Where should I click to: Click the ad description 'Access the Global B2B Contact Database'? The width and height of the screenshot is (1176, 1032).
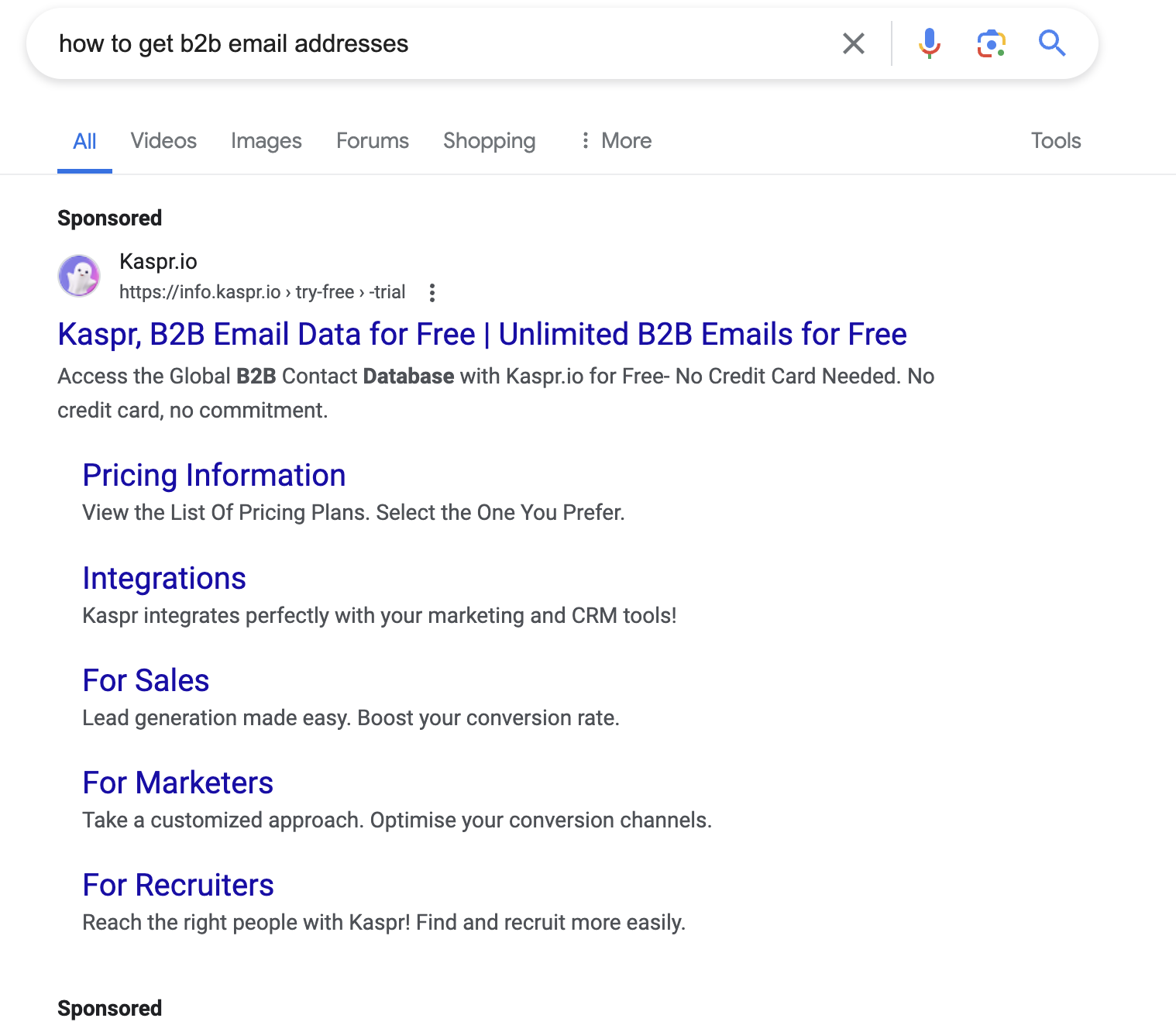[496, 393]
